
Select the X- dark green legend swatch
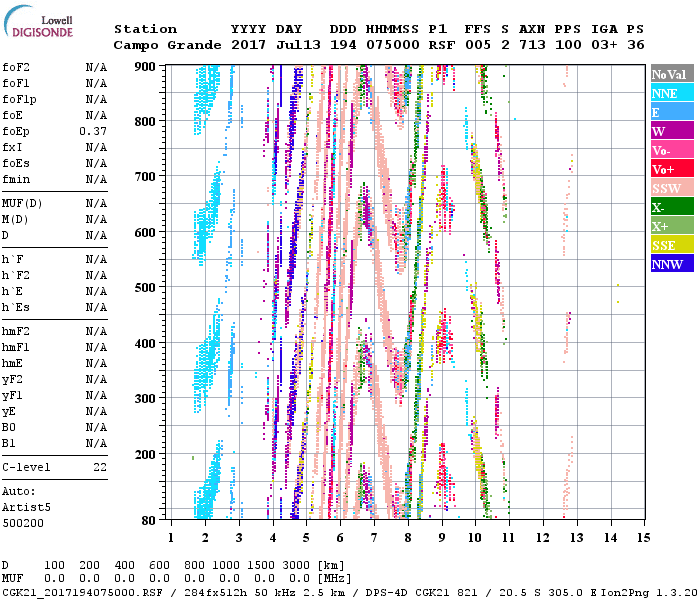669,208
